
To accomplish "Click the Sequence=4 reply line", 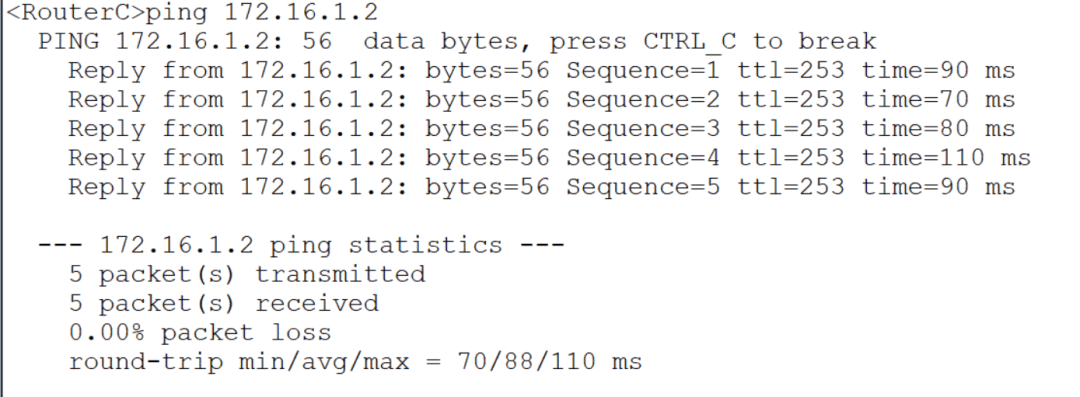I will [549, 158].
